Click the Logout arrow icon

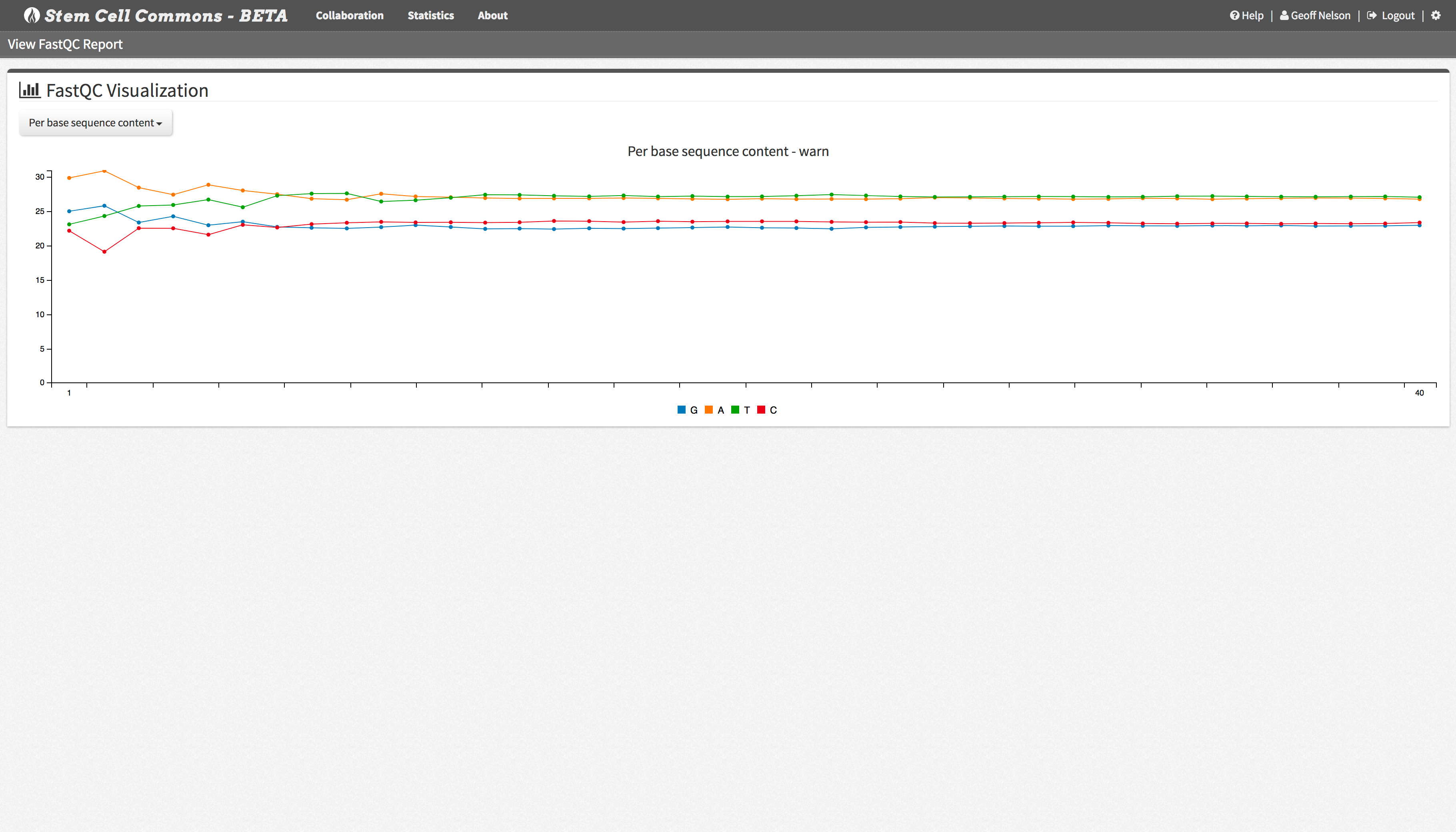[x=1372, y=16]
